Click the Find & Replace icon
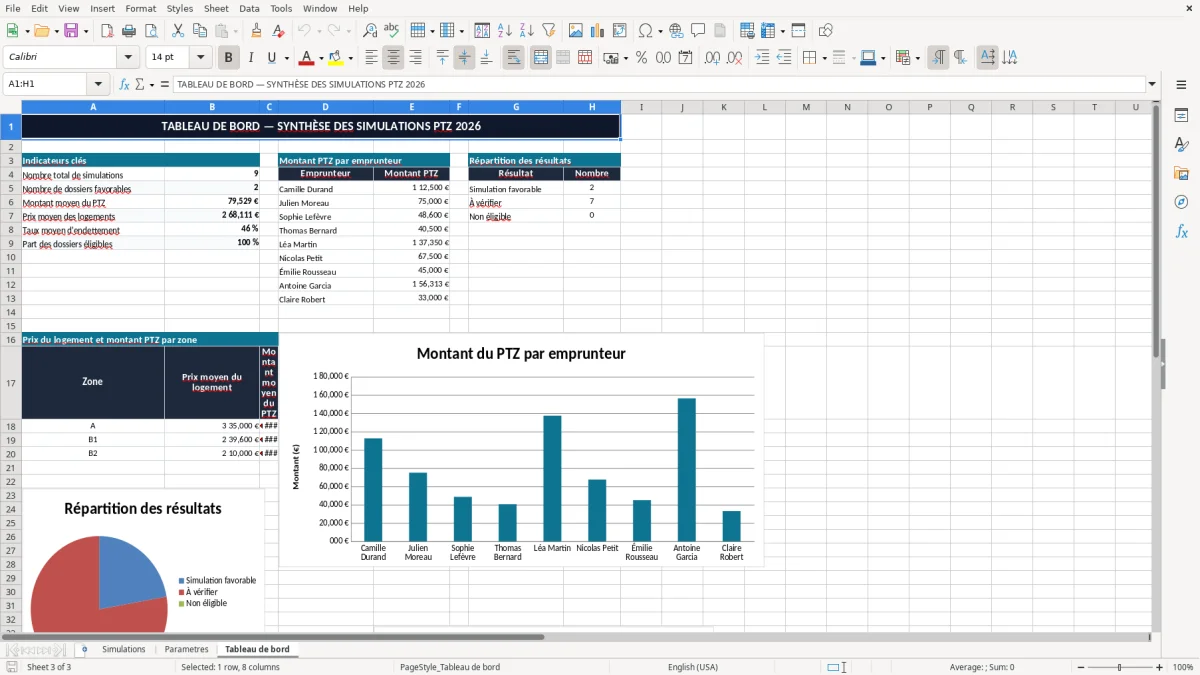 [370, 31]
